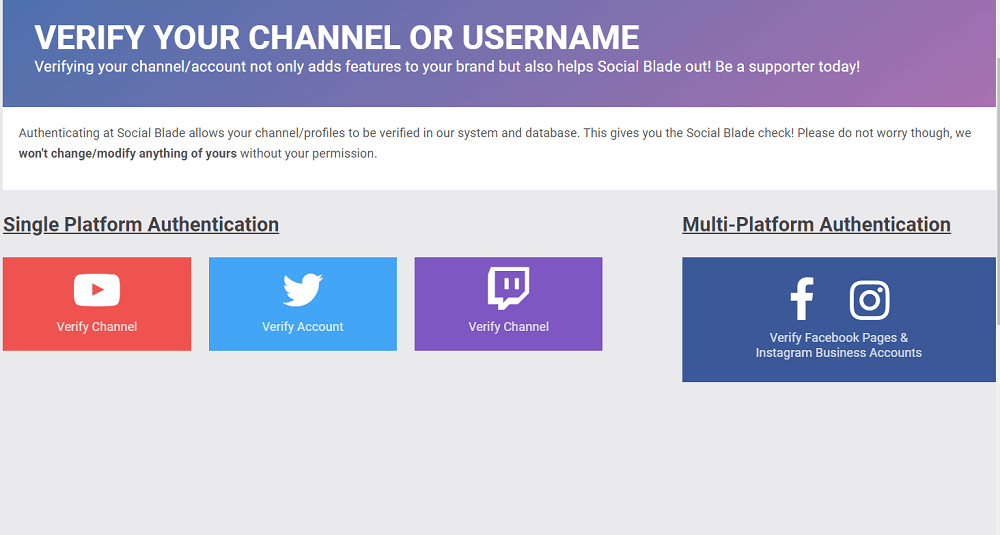Click the Twitch logo icon
The height and width of the screenshot is (535, 1000).
pyautogui.click(x=508, y=288)
